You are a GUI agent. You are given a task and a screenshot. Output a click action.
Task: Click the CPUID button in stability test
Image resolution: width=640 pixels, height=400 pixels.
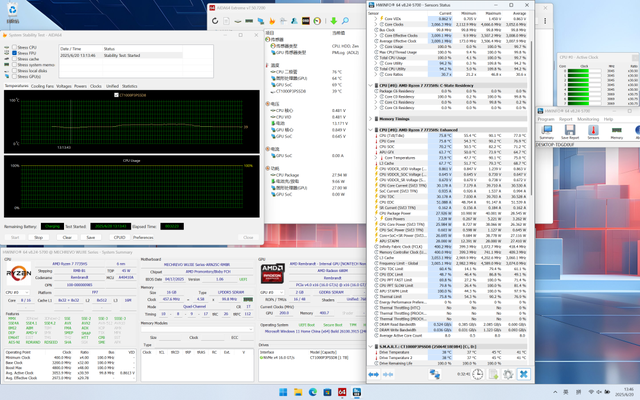click(x=120, y=237)
